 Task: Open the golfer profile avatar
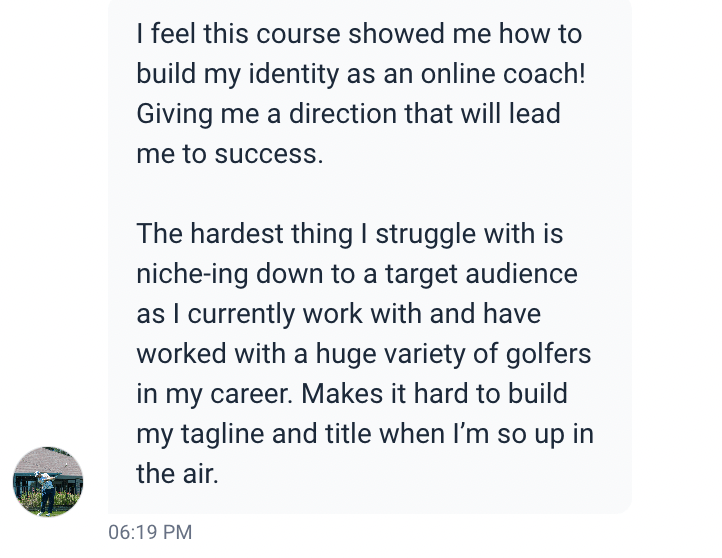point(48,481)
